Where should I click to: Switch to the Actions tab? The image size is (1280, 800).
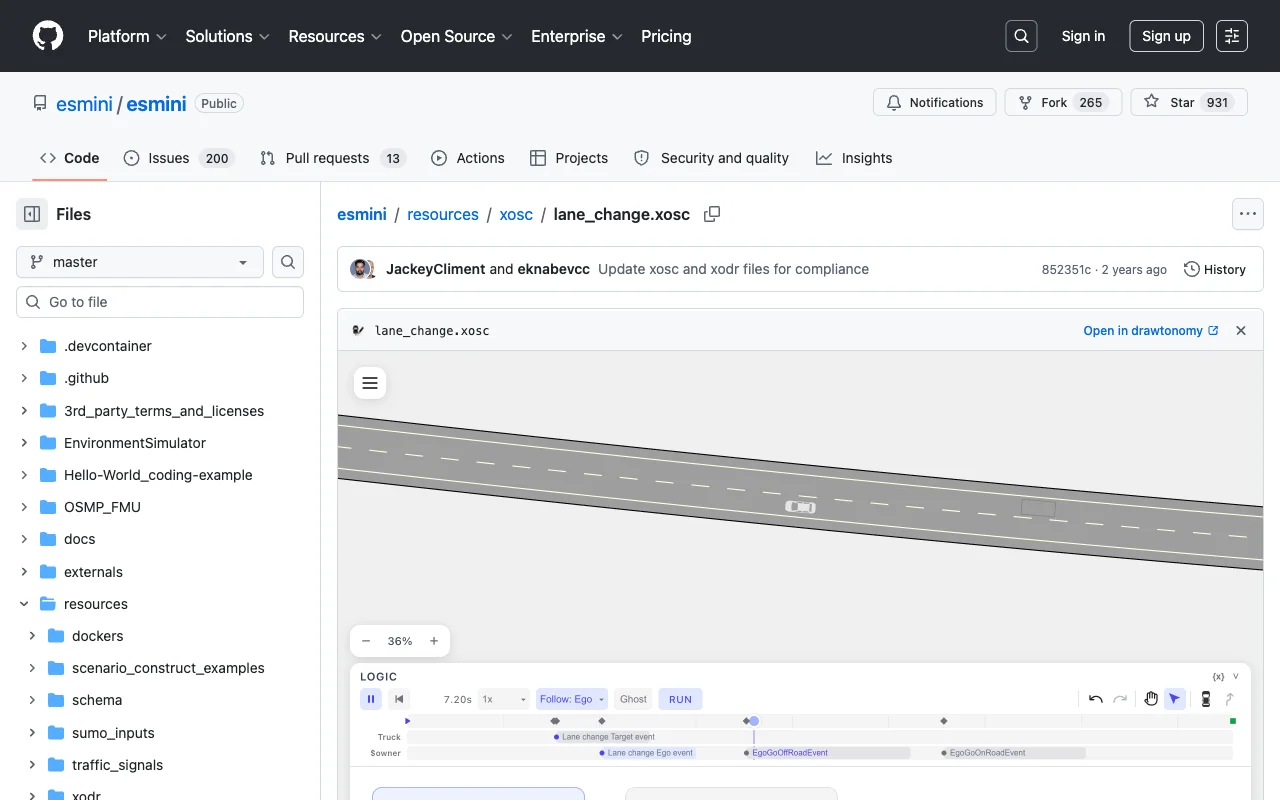468,158
